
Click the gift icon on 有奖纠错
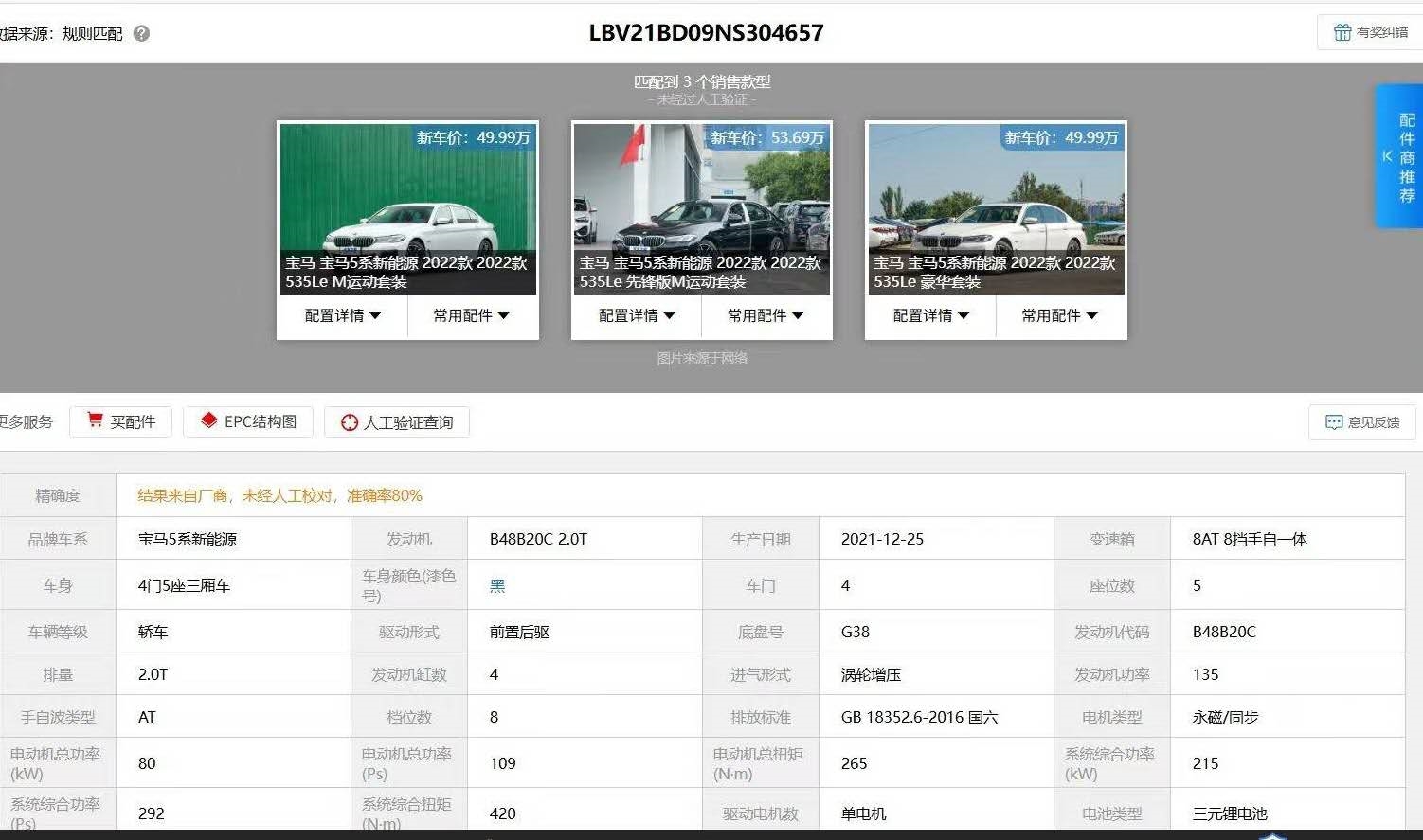(x=1342, y=32)
